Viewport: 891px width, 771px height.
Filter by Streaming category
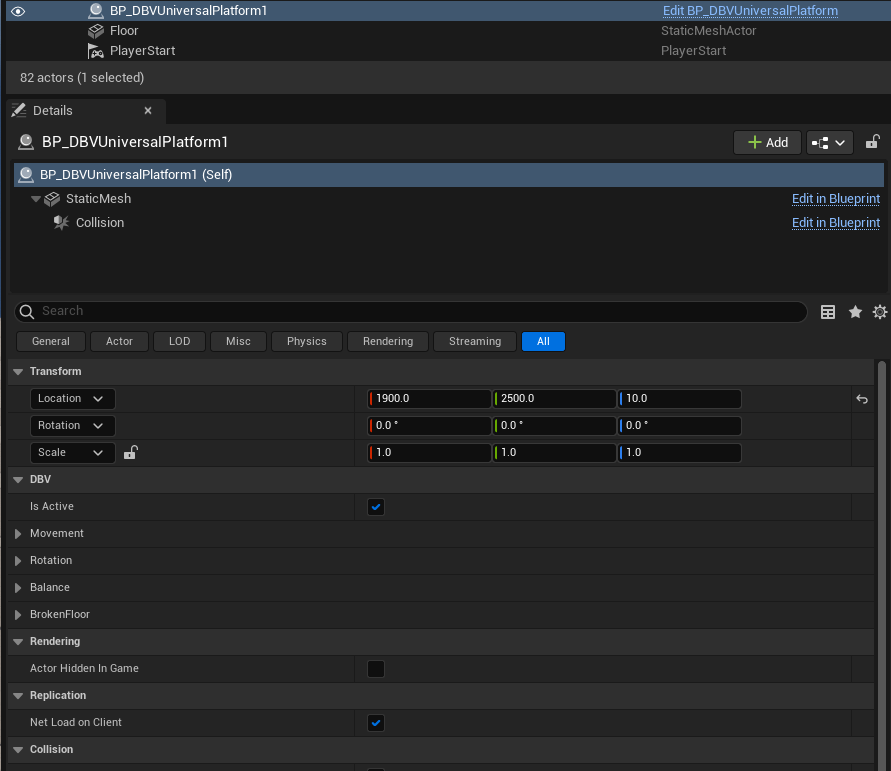[x=475, y=341]
